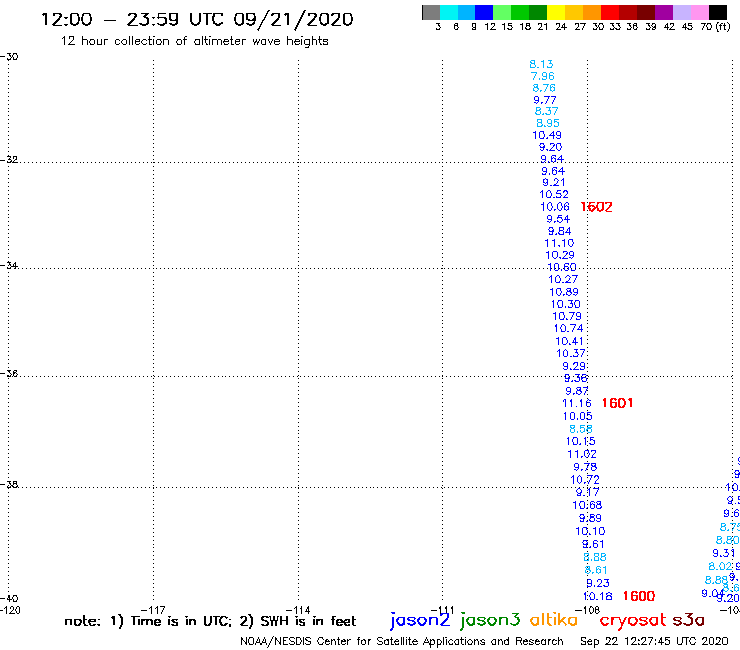Select the purple swatch in the legend
This screenshot has width=740, height=650.
tap(664, 12)
